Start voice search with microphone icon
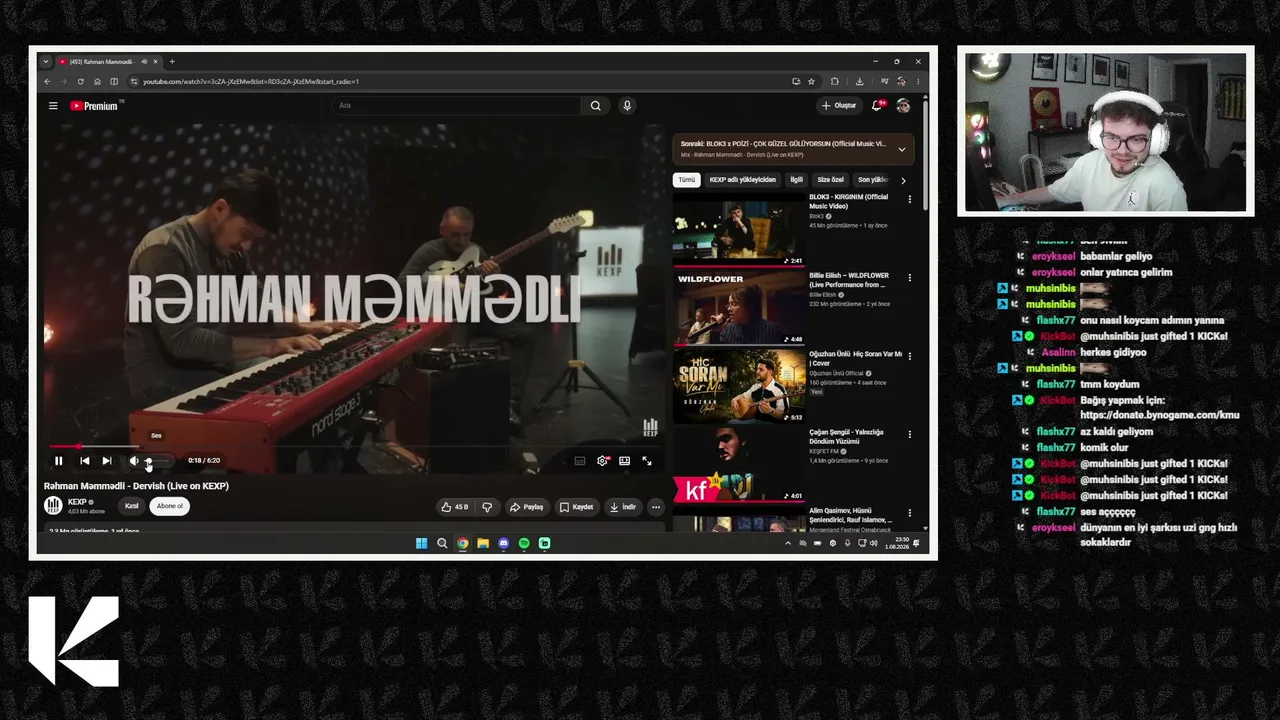This screenshot has height=720, width=1280. click(627, 105)
